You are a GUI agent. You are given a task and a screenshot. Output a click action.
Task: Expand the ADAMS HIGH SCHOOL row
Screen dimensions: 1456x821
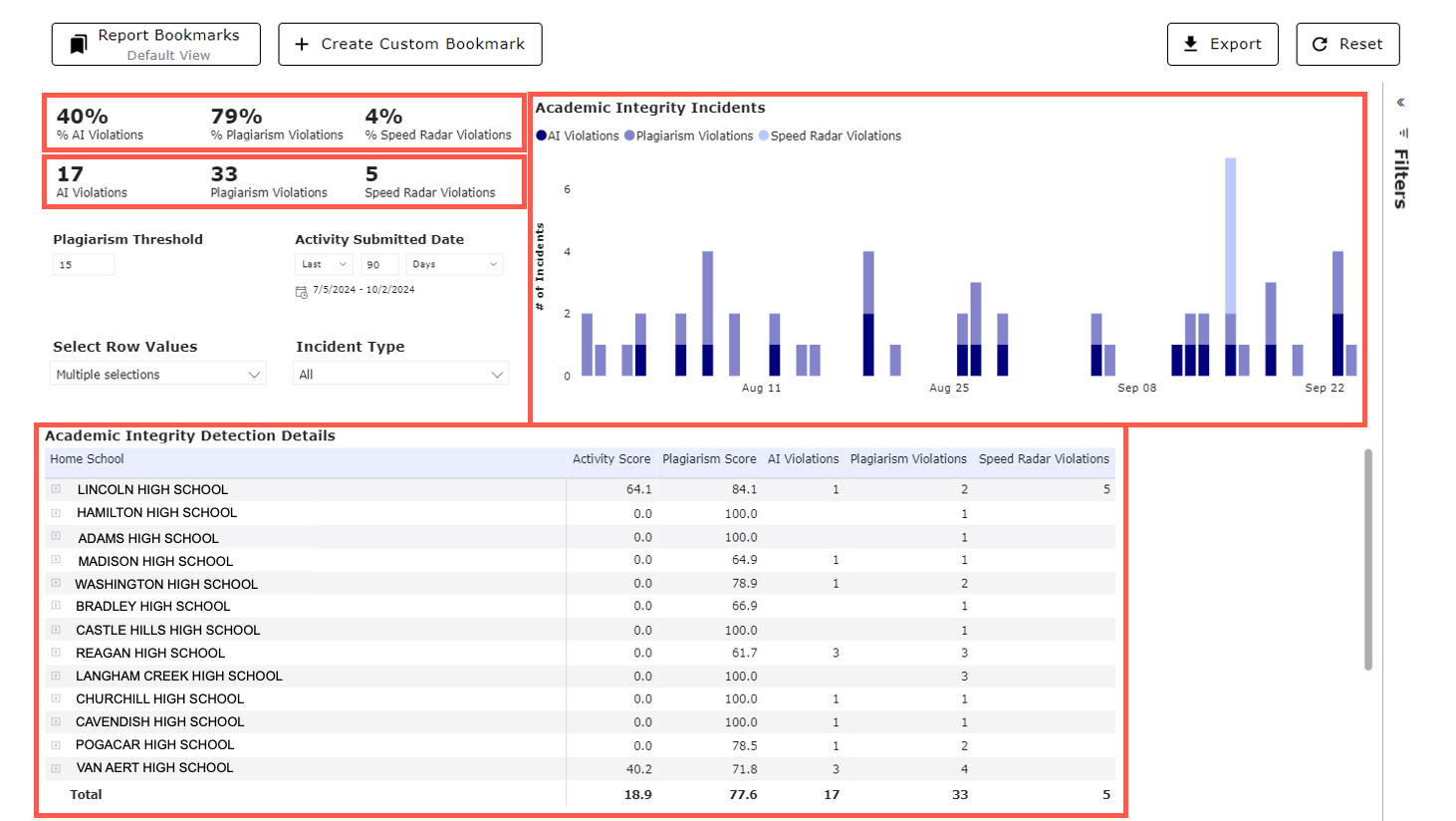point(56,536)
